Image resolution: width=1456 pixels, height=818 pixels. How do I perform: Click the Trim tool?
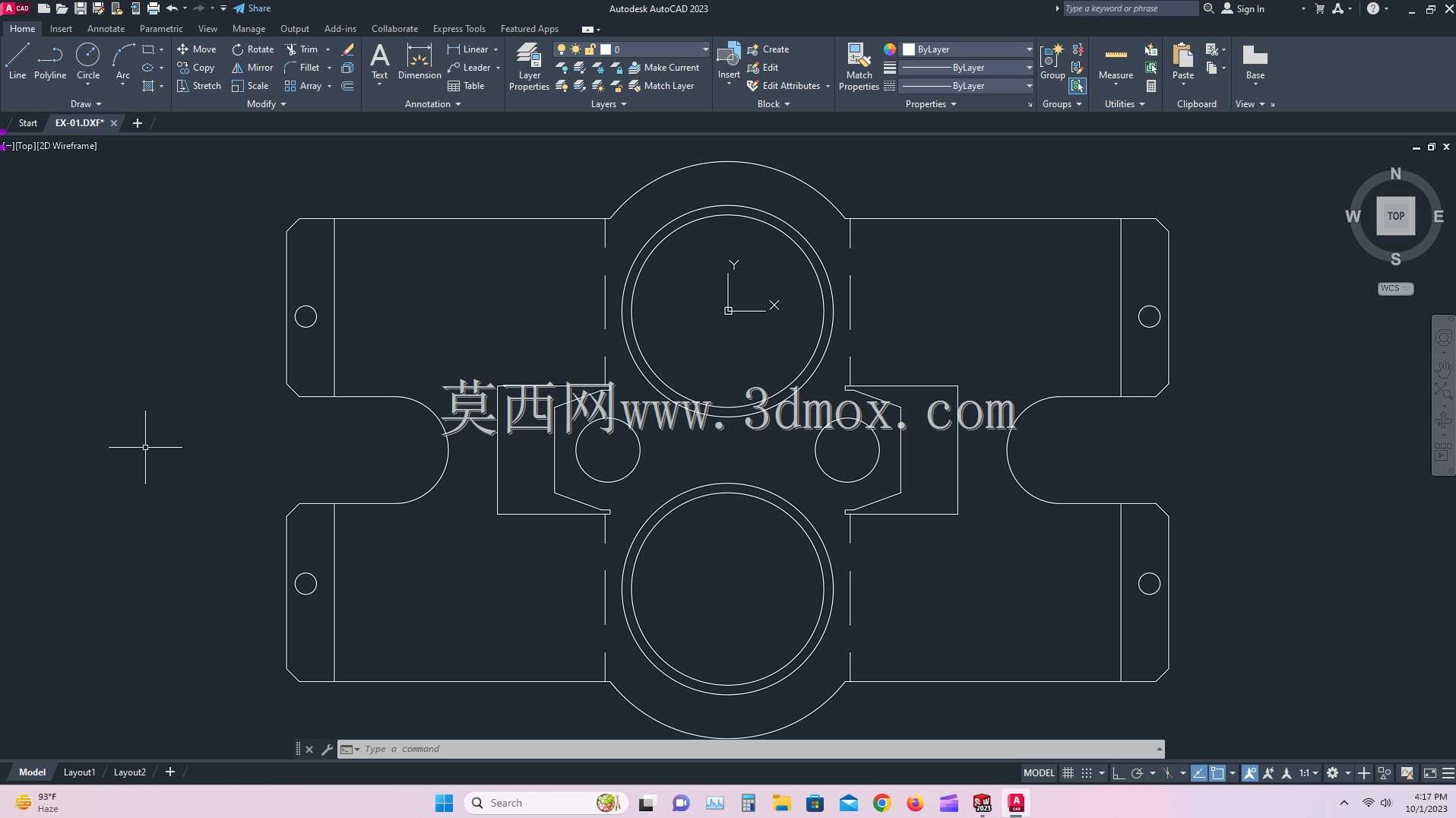click(x=302, y=49)
